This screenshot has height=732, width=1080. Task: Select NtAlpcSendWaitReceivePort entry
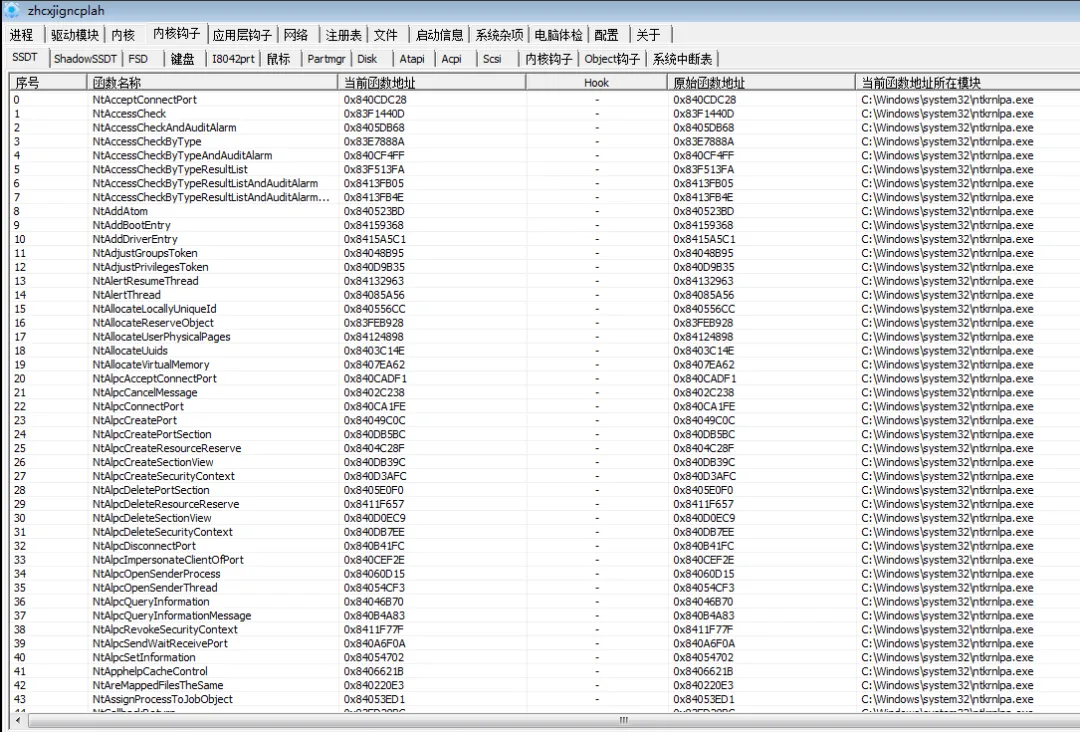[545, 643]
